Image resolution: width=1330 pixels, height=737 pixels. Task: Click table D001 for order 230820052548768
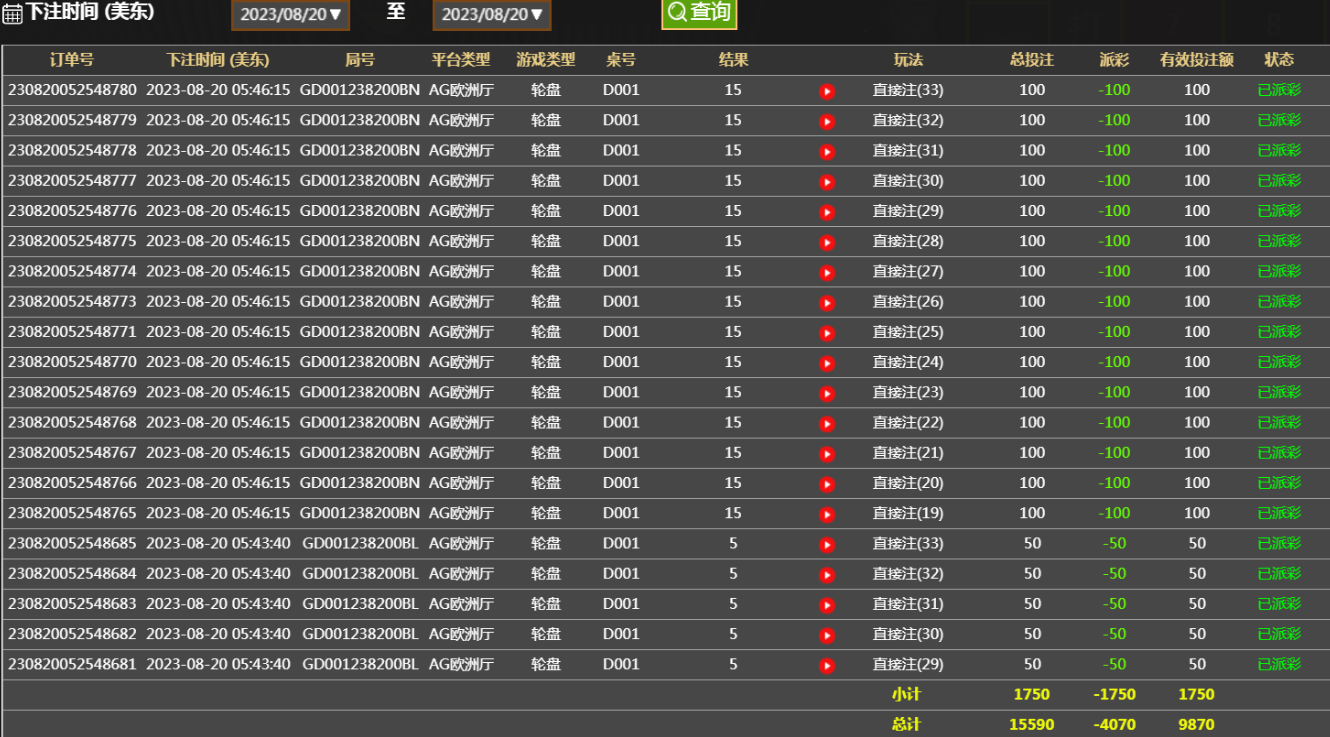pos(621,422)
